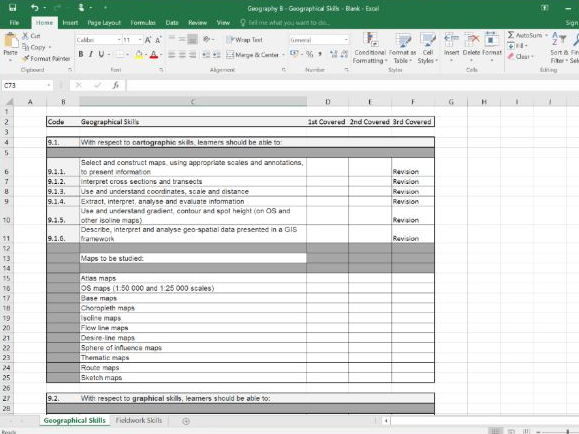Open the text orientation tool
The height and width of the screenshot is (434, 579).
(207, 39)
